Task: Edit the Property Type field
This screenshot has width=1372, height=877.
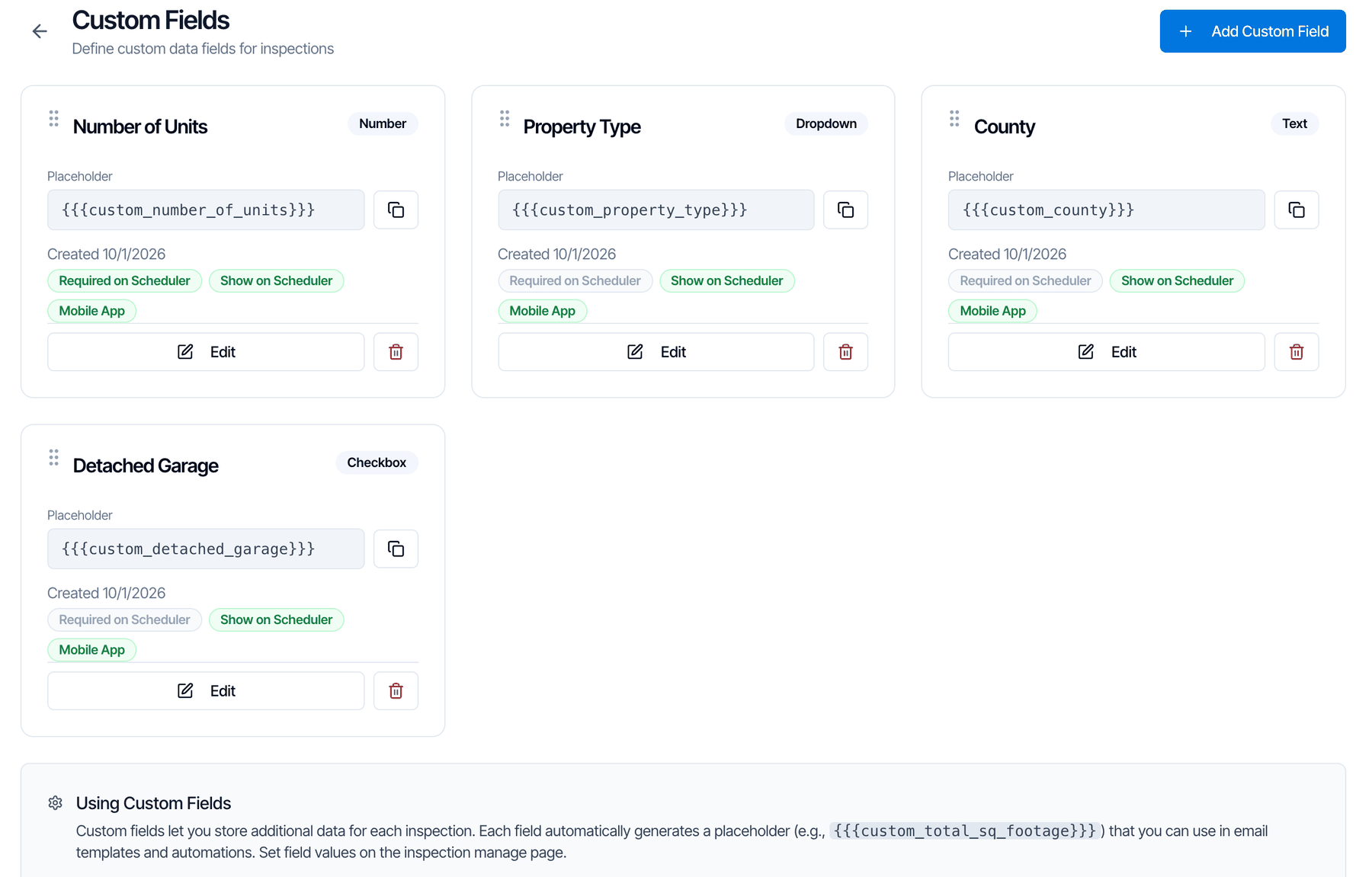Action: (656, 352)
